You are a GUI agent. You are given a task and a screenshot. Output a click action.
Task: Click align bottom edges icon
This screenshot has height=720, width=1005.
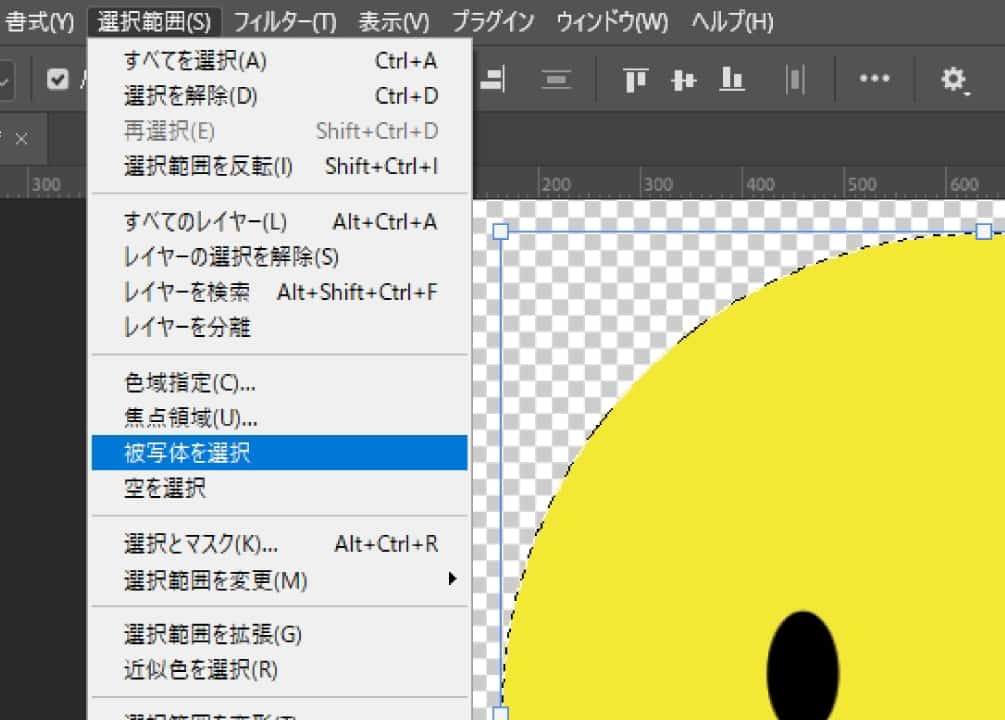(731, 80)
